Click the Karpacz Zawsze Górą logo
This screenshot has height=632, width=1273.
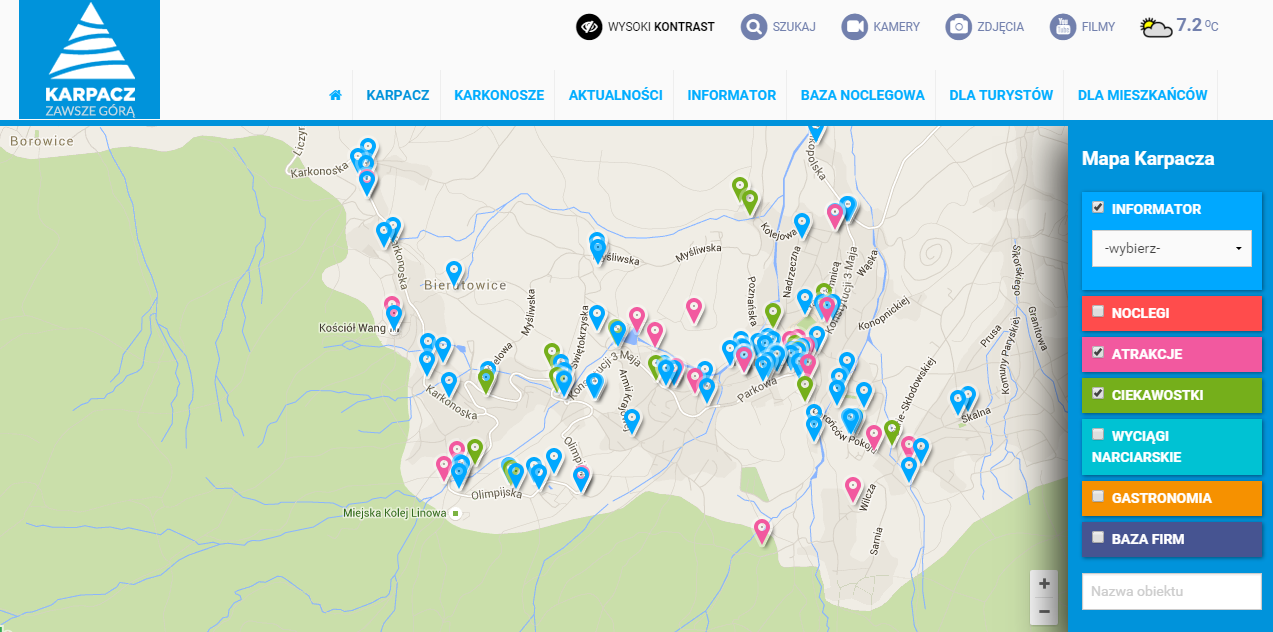click(x=89, y=59)
